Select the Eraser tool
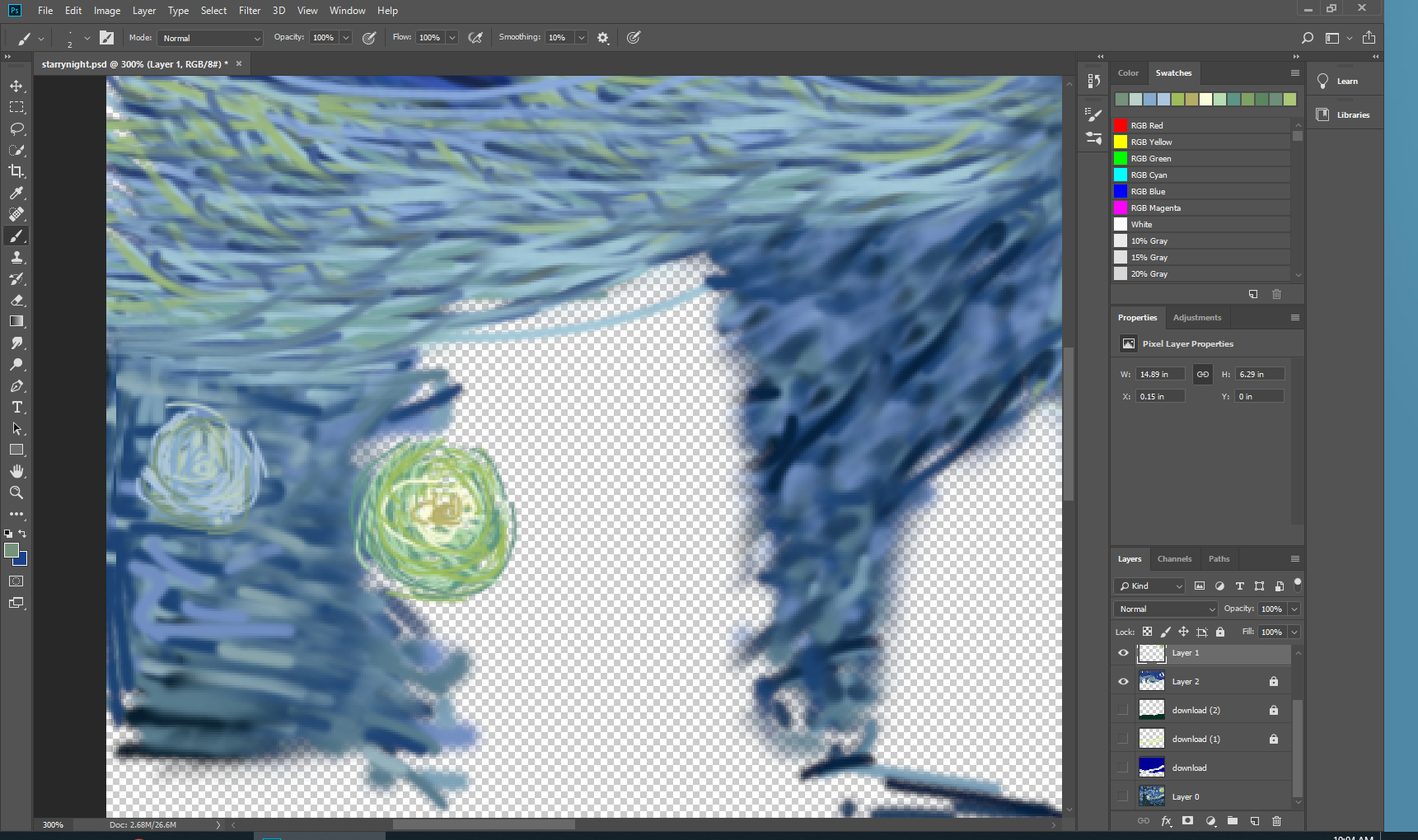Viewport: 1418px width, 840px height. (x=16, y=300)
